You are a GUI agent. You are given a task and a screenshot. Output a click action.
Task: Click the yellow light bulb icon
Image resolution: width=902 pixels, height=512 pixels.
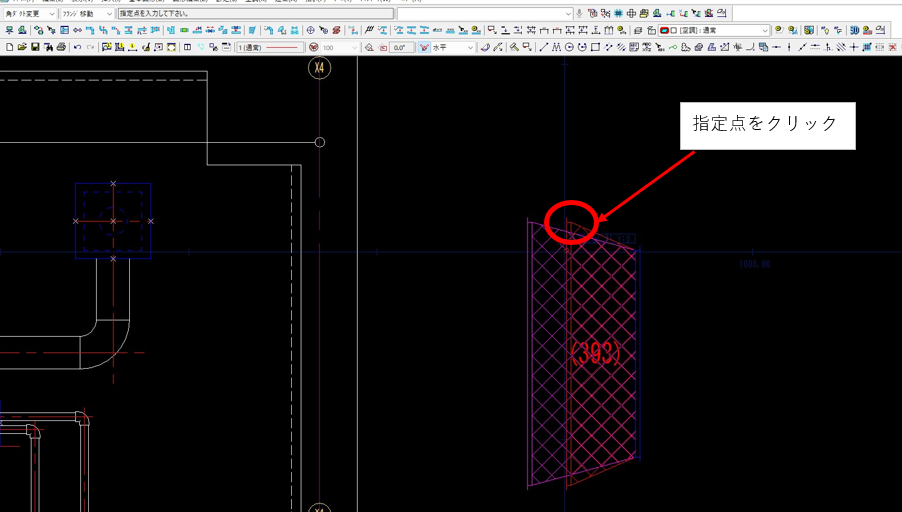coord(825,30)
